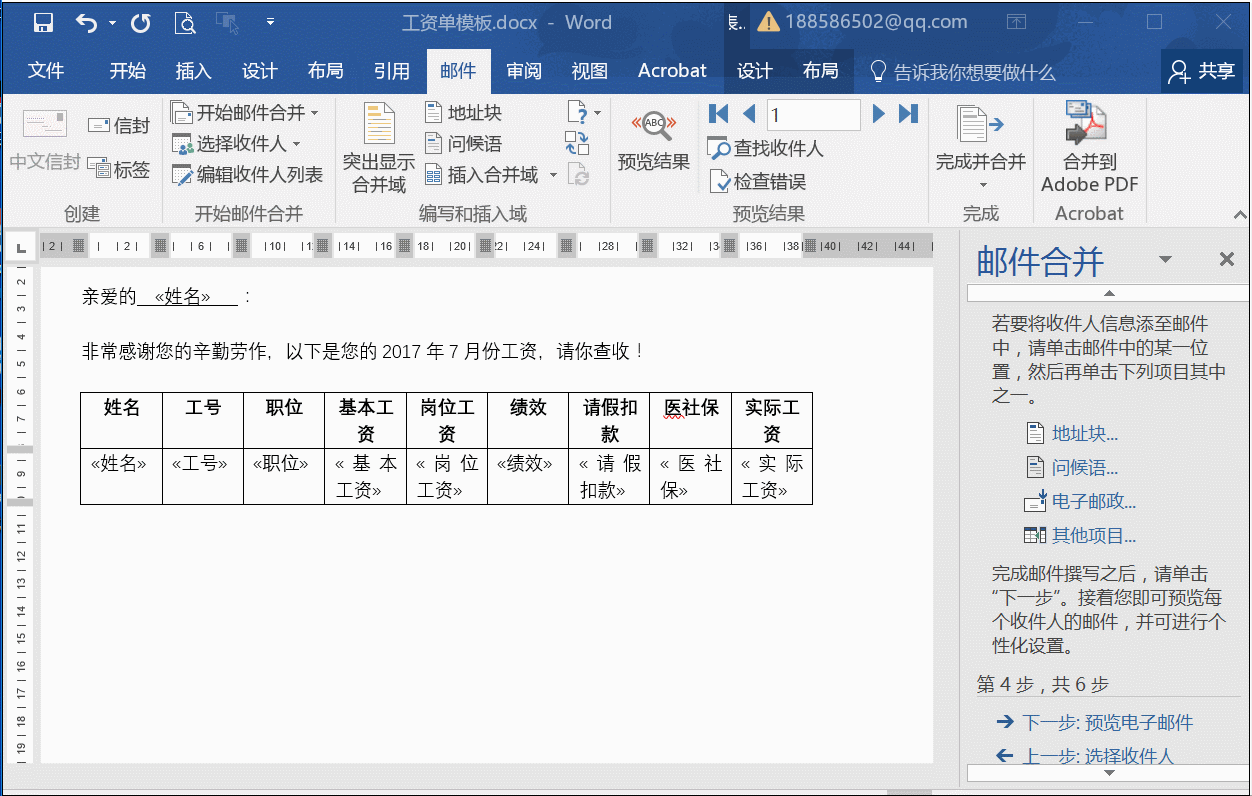Toggle 预览结果 preview results
The image size is (1252, 796).
click(653, 140)
